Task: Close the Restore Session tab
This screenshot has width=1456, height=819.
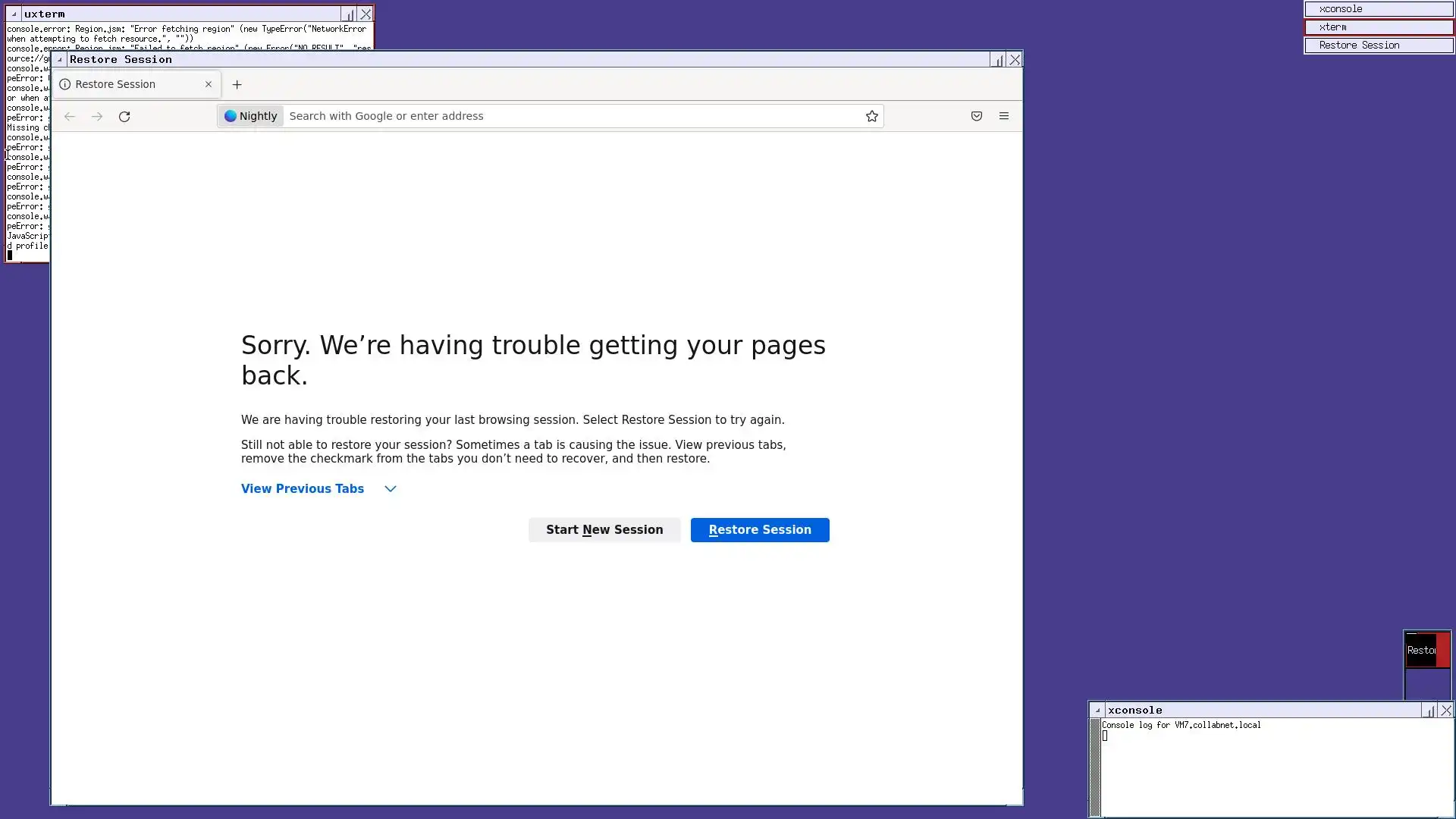Action: [x=209, y=84]
